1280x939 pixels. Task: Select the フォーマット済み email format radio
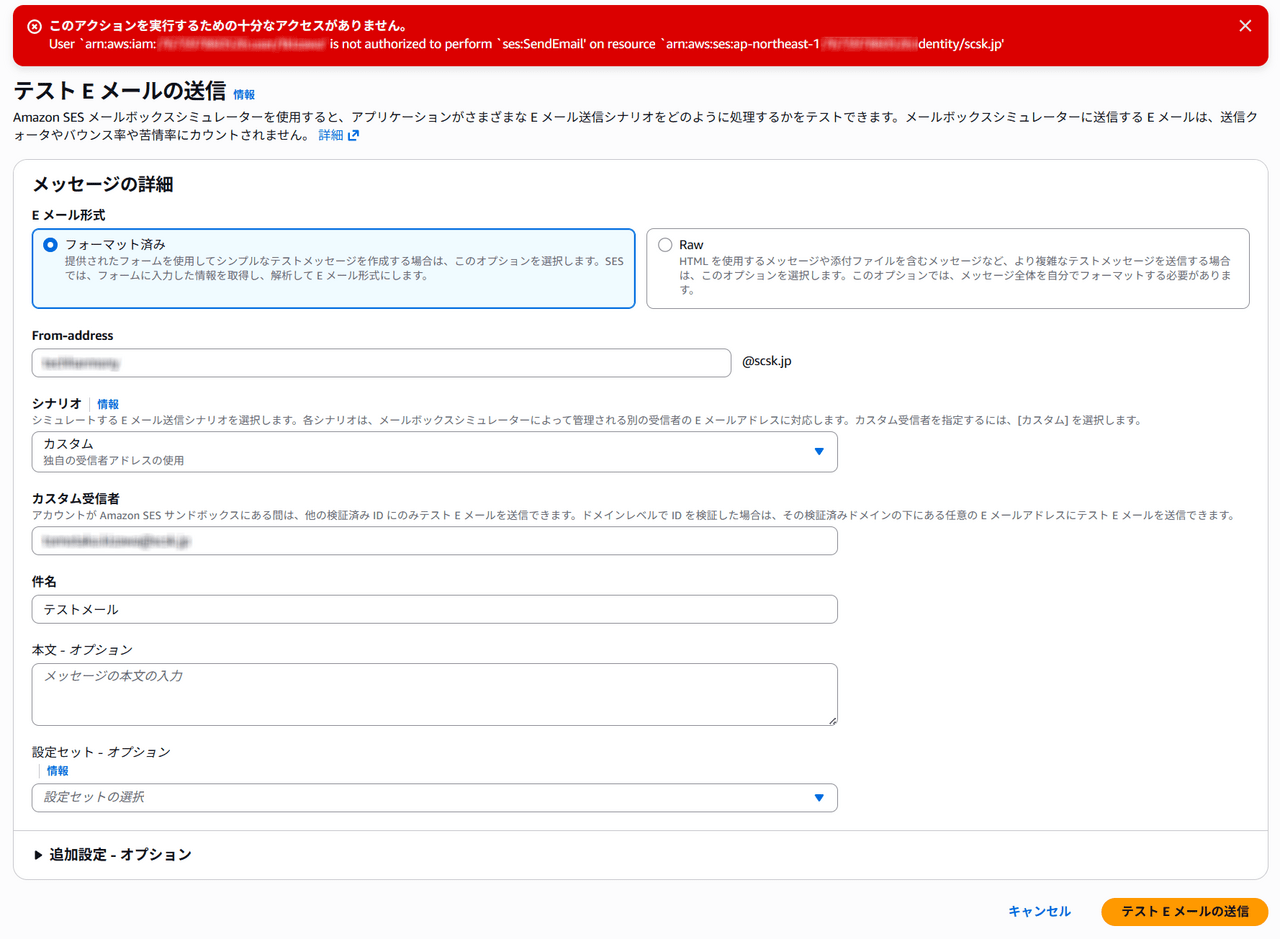(x=50, y=245)
